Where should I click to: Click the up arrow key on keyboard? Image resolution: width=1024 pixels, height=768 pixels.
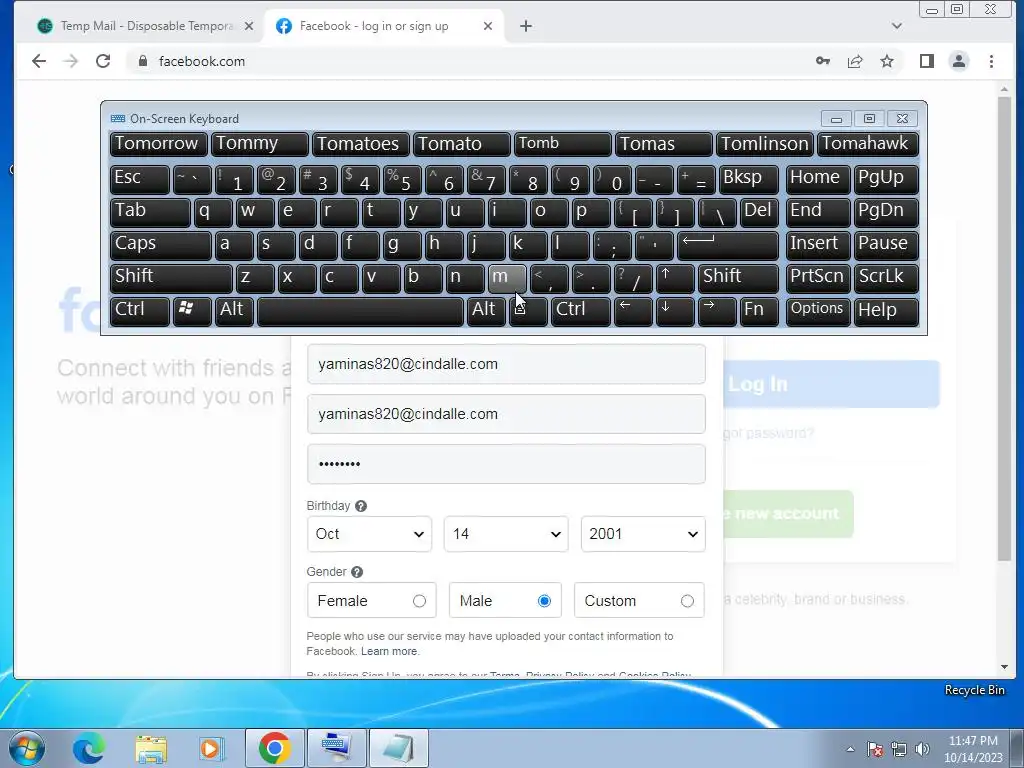pos(675,278)
